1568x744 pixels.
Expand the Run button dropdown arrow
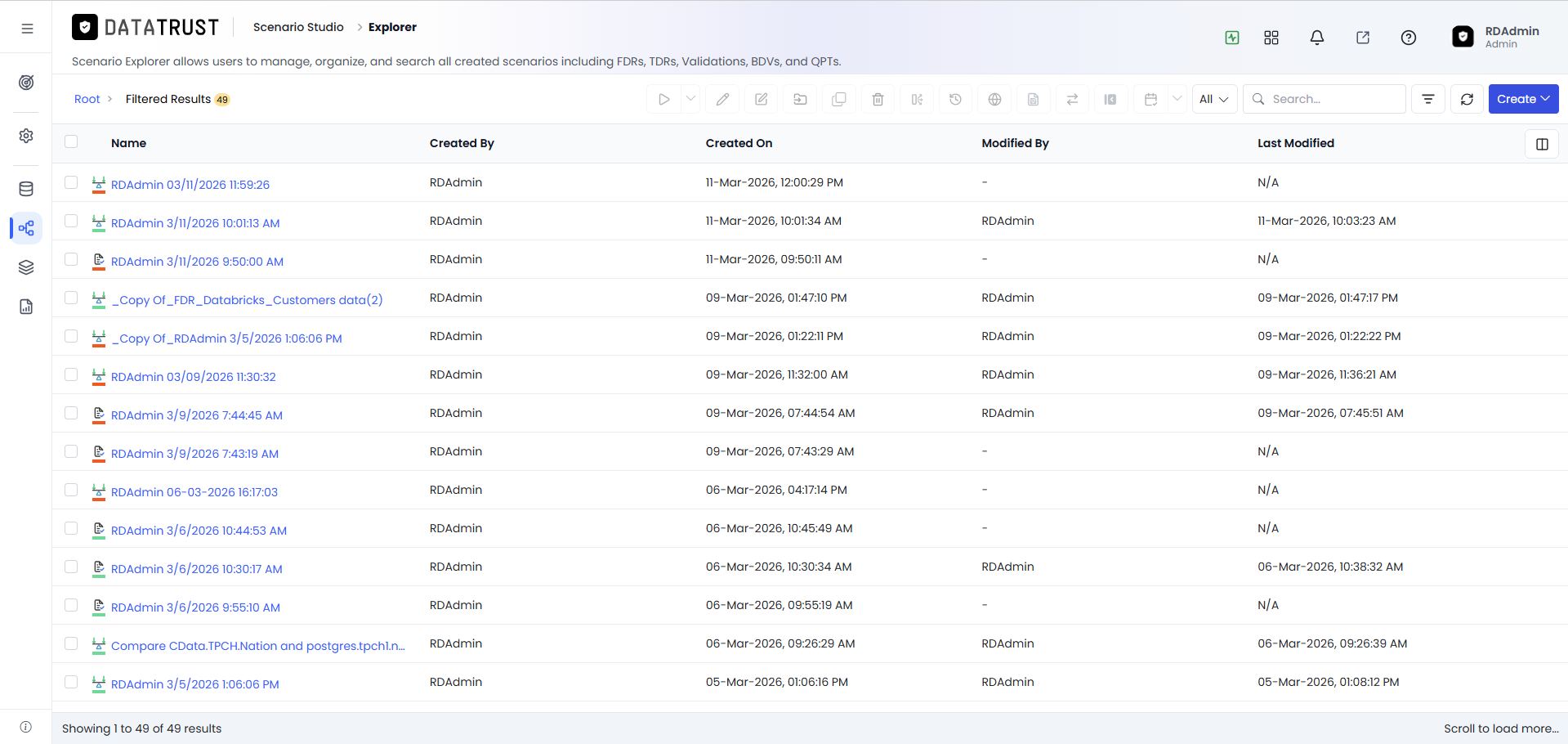pyautogui.click(x=690, y=99)
